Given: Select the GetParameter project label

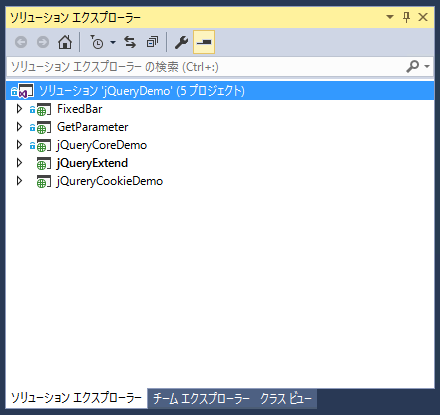Looking at the screenshot, I should [93, 127].
